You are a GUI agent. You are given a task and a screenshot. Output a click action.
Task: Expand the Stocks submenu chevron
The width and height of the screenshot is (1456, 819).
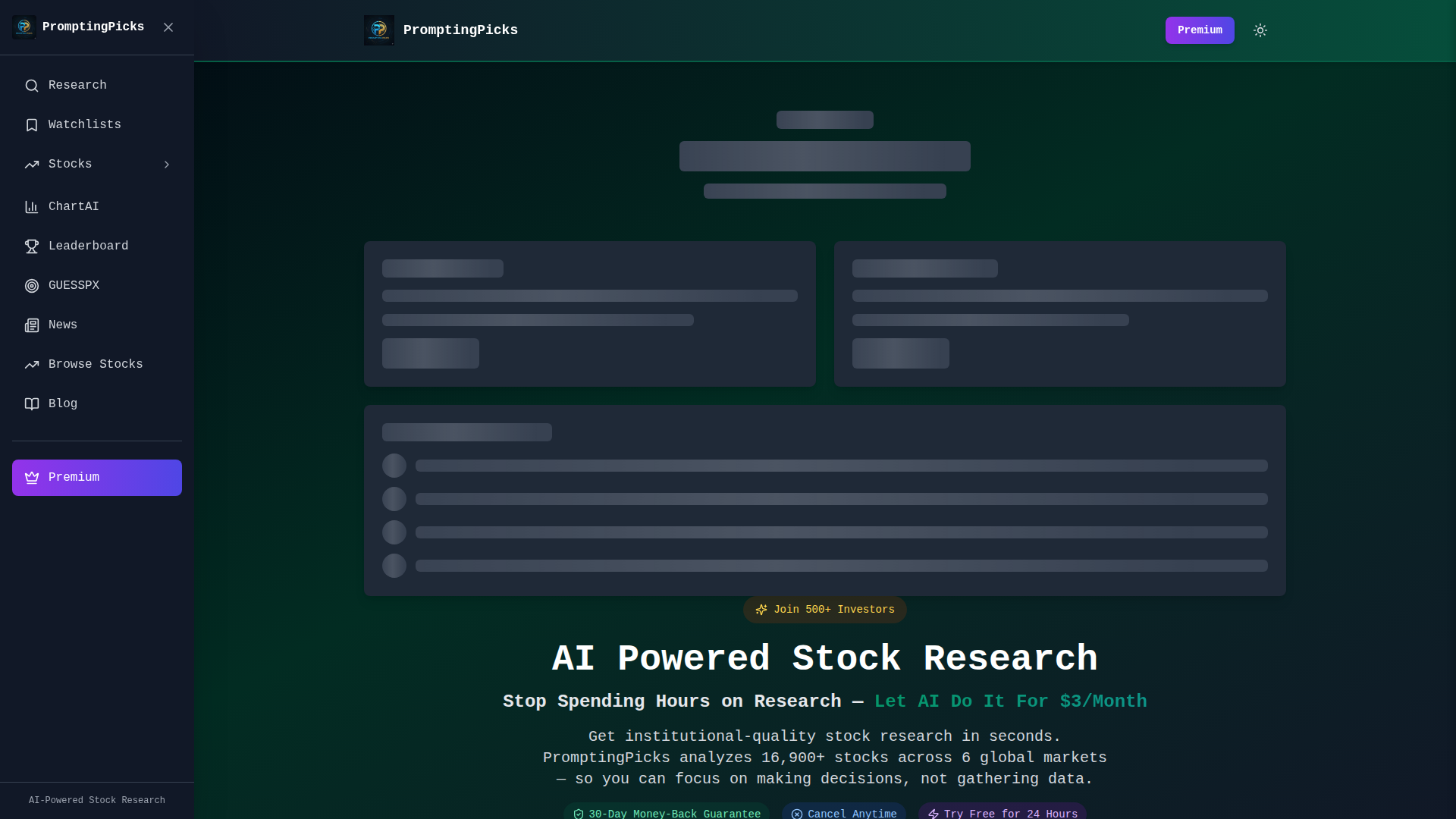167,165
